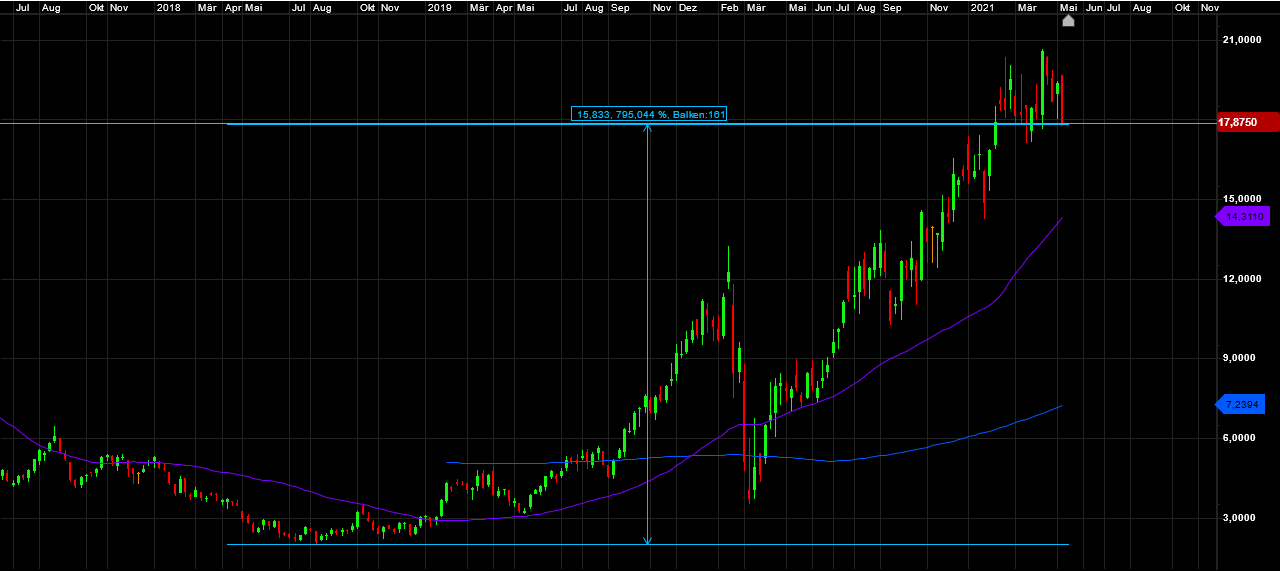This screenshot has width=1280, height=571.
Task: Click the gray marker icon below Mai 2021
Action: [1068, 21]
